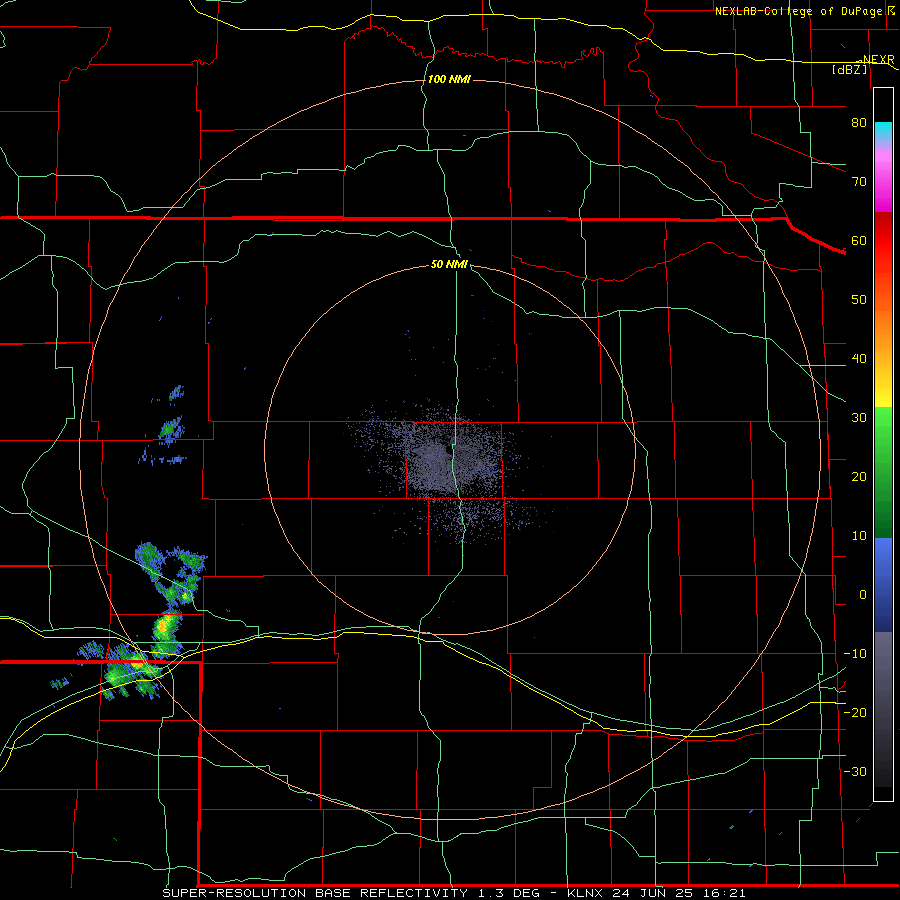Click the -10 value on the dBZ scale
900x900 pixels.
[855, 654]
